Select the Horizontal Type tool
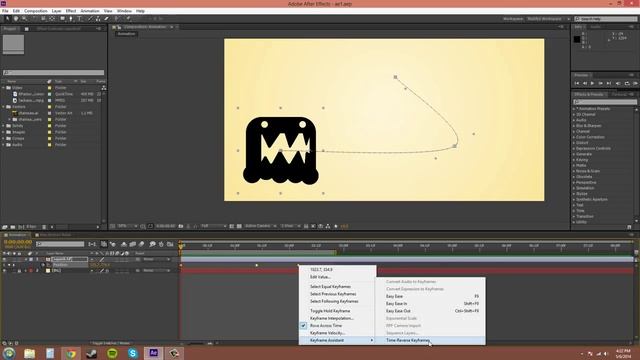 (x=80, y=18)
